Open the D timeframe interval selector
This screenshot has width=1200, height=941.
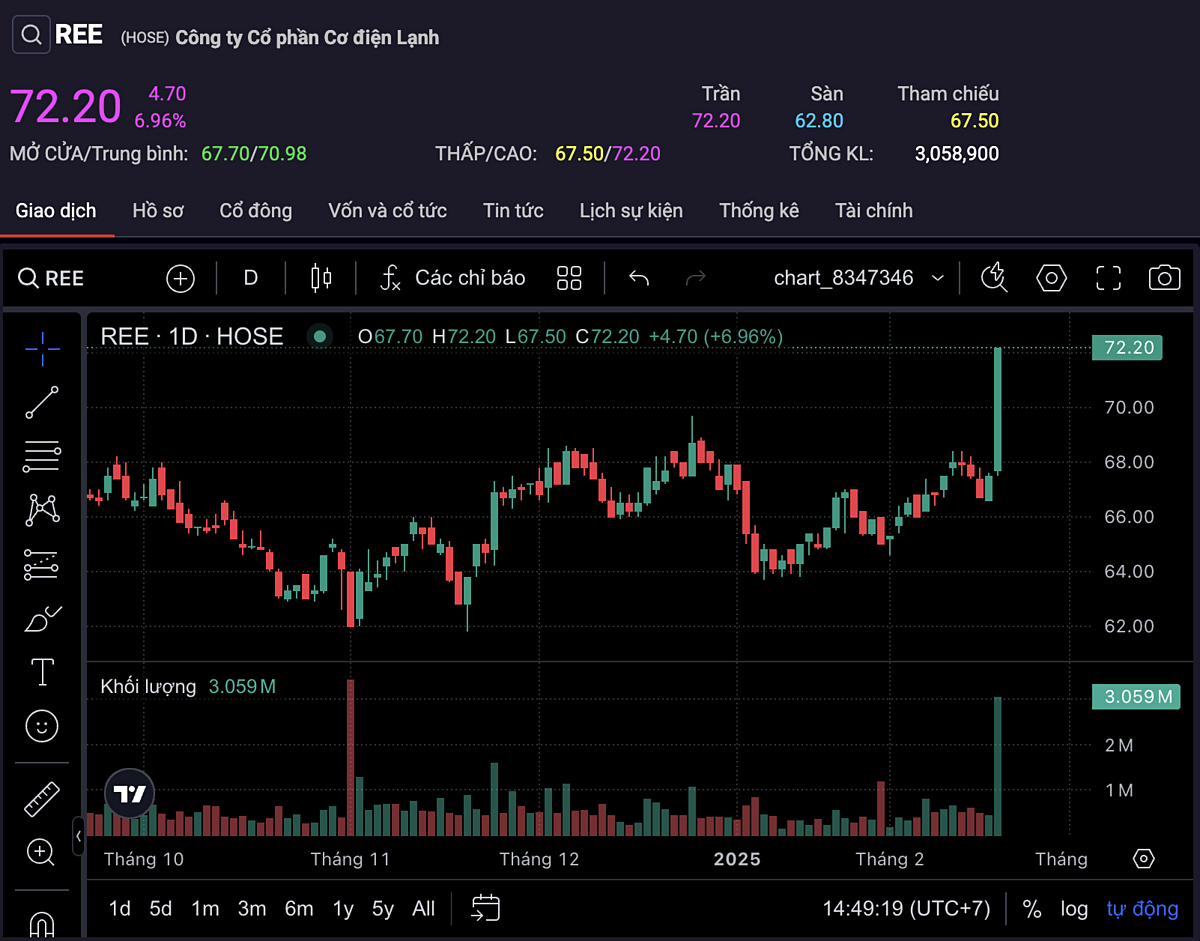pos(251,278)
